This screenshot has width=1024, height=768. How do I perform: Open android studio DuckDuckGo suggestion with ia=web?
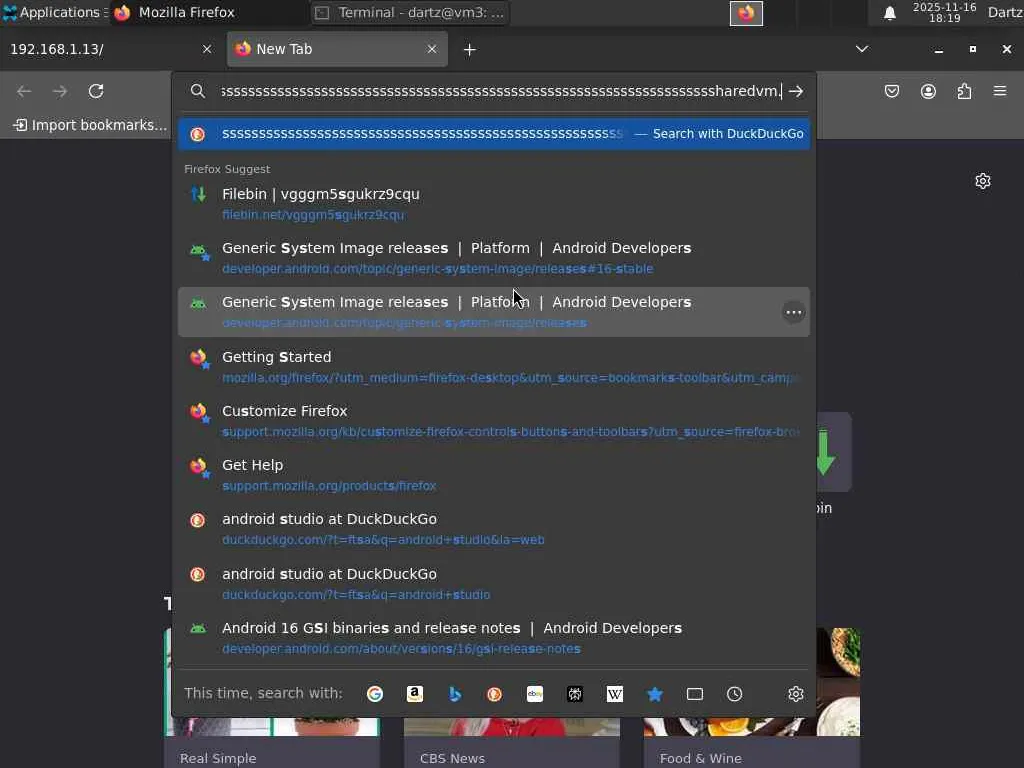pyautogui.click(x=494, y=530)
